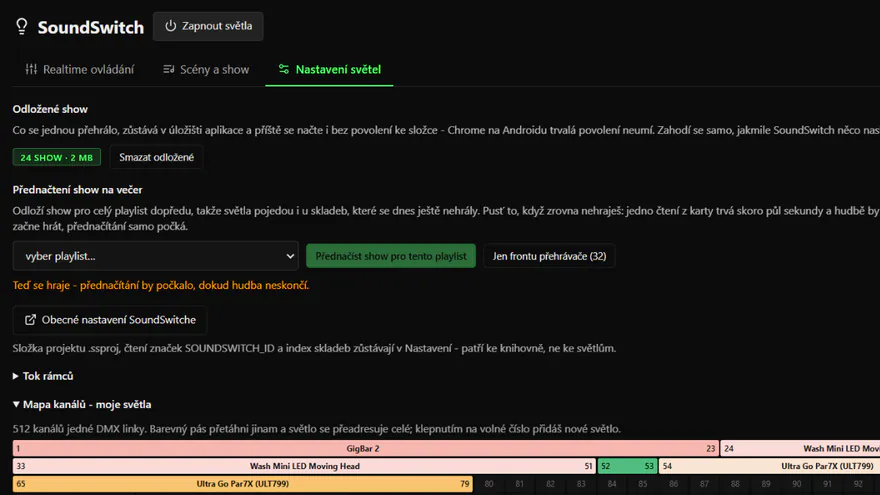Add a light at free channel 91
Image resolution: width=880 pixels, height=495 pixels.
(827, 484)
